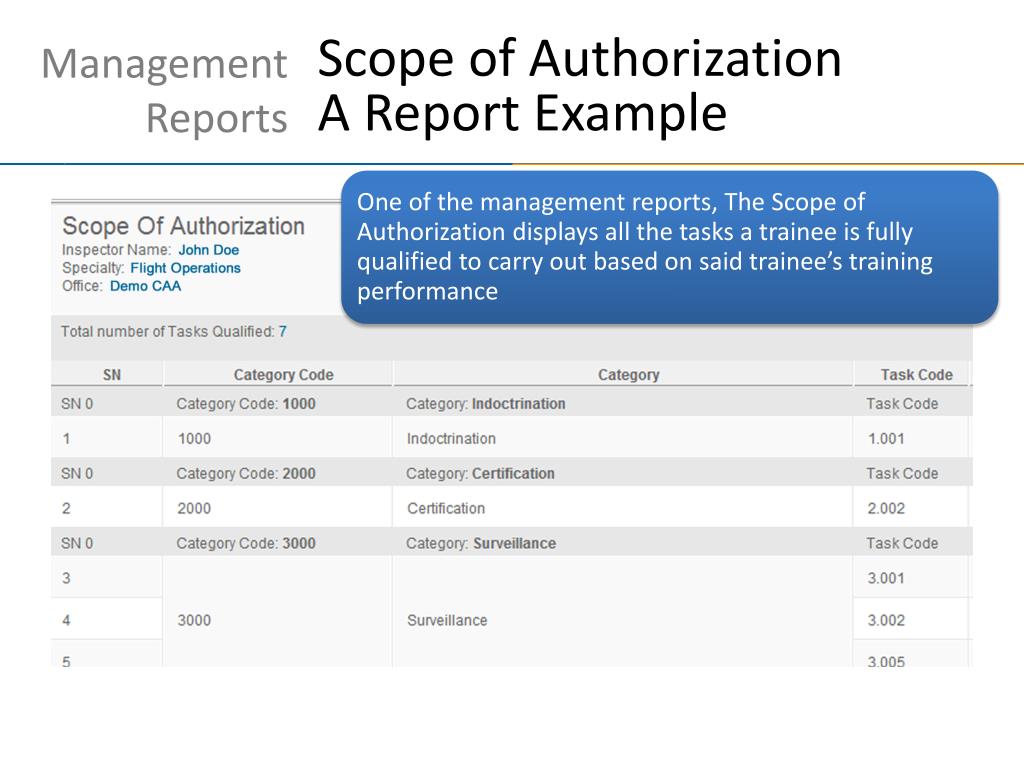This screenshot has height=768, width=1024.
Task: Click serial number 2 cell
Action: pyautogui.click(x=106, y=508)
